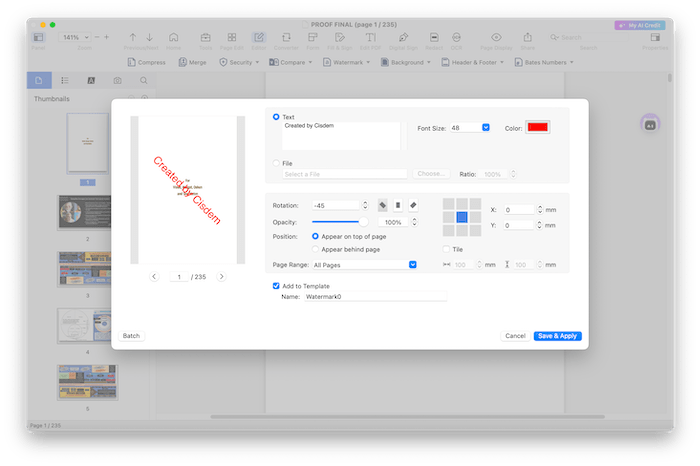Open the Converter tool

(x=286, y=37)
